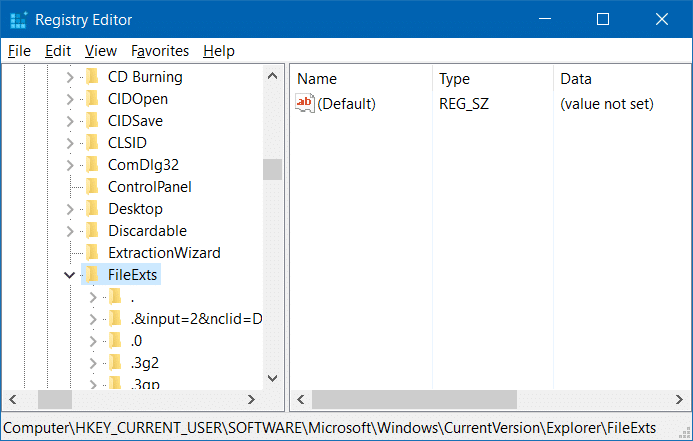
Task: Click the tree pane scroll left arrow
Action: pyautogui.click(x=13, y=400)
